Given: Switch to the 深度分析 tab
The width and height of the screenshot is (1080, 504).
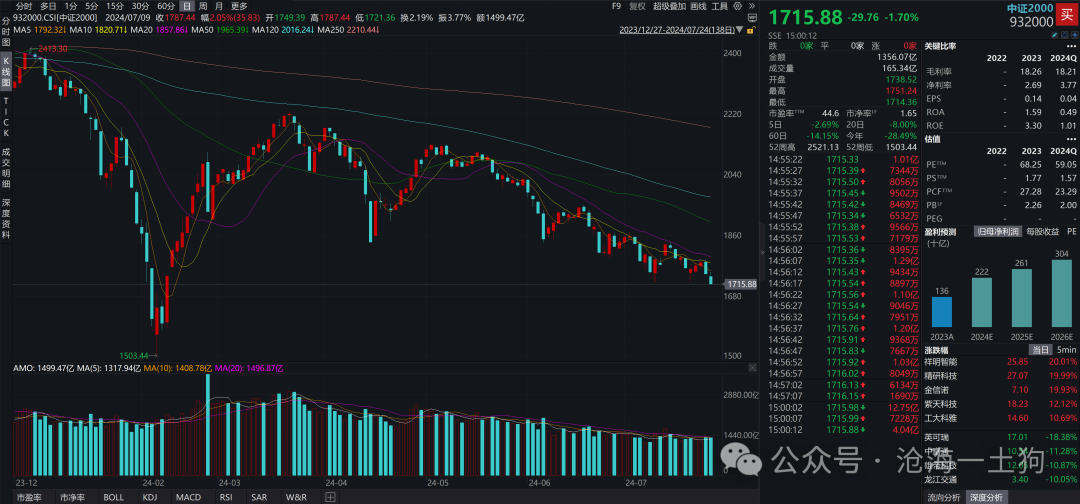Looking at the screenshot, I should coord(987,497).
